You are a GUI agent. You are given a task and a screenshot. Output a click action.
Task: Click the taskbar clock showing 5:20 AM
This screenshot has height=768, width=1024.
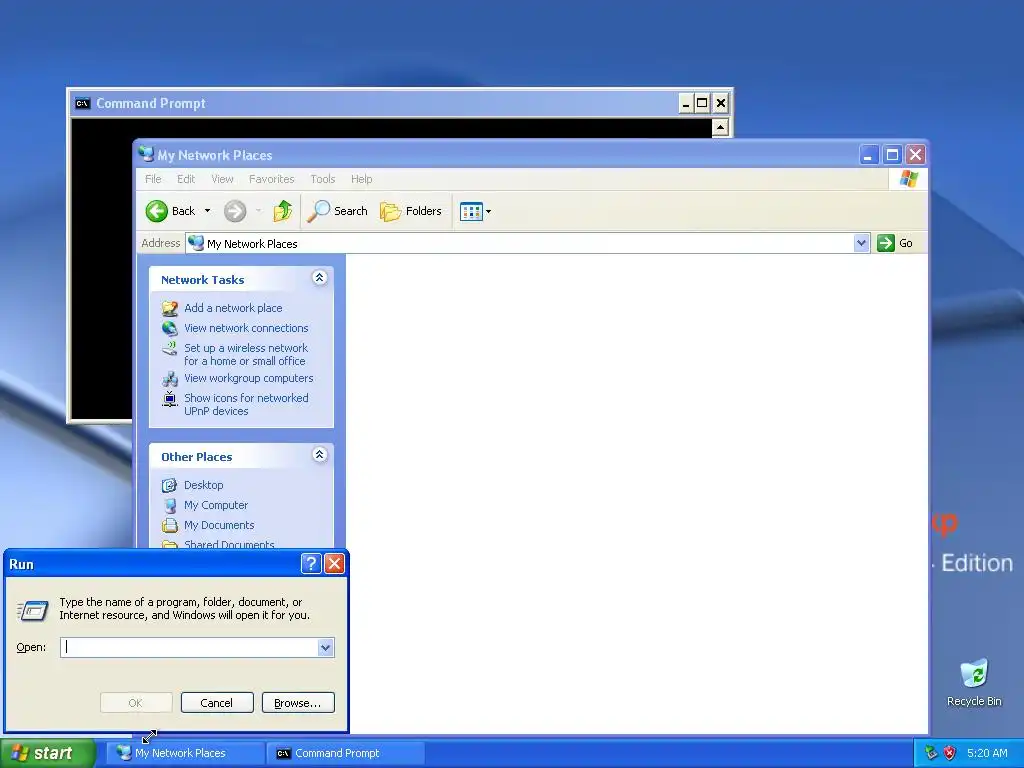tap(987, 753)
